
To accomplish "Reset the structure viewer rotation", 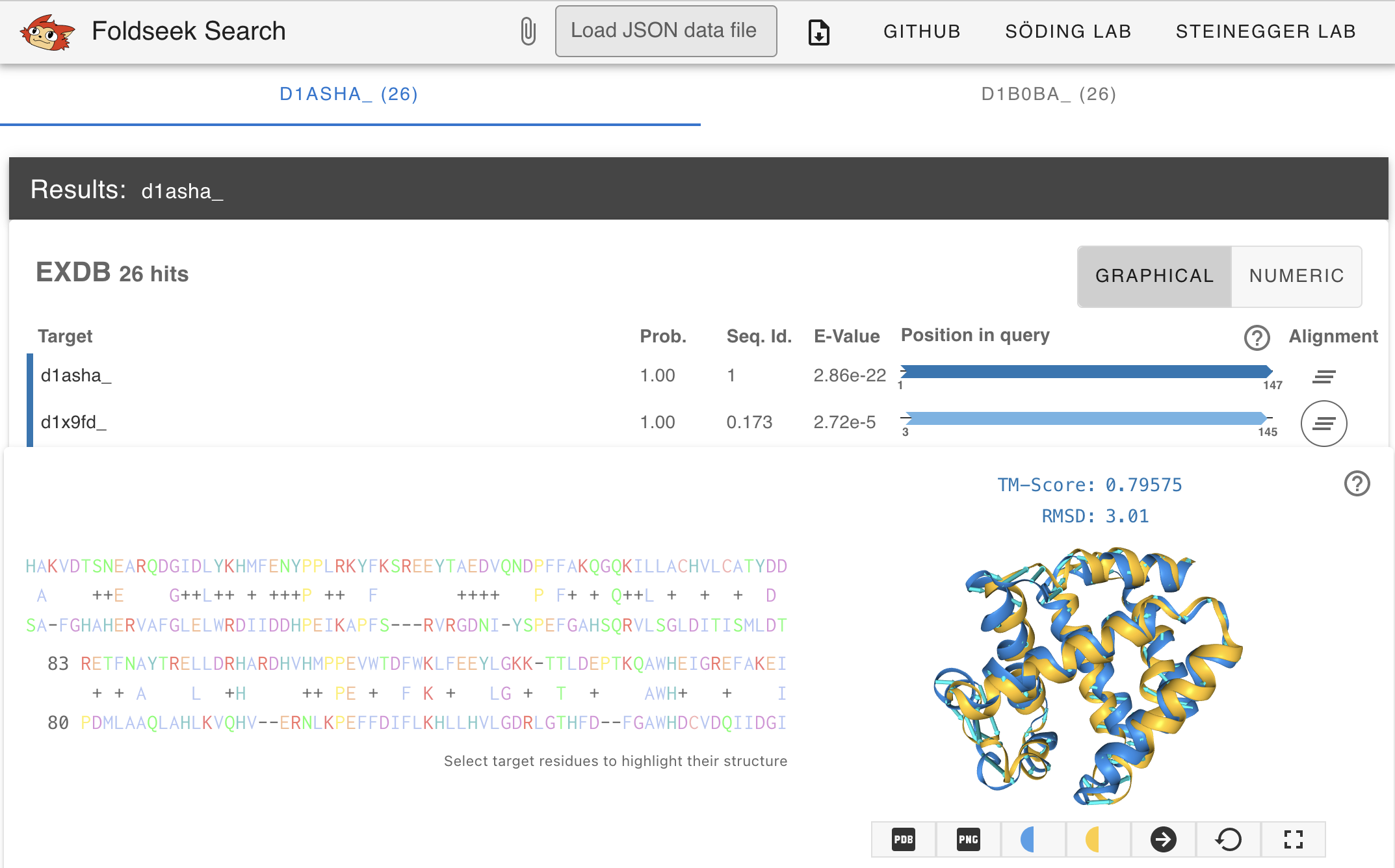I will (x=1228, y=839).
